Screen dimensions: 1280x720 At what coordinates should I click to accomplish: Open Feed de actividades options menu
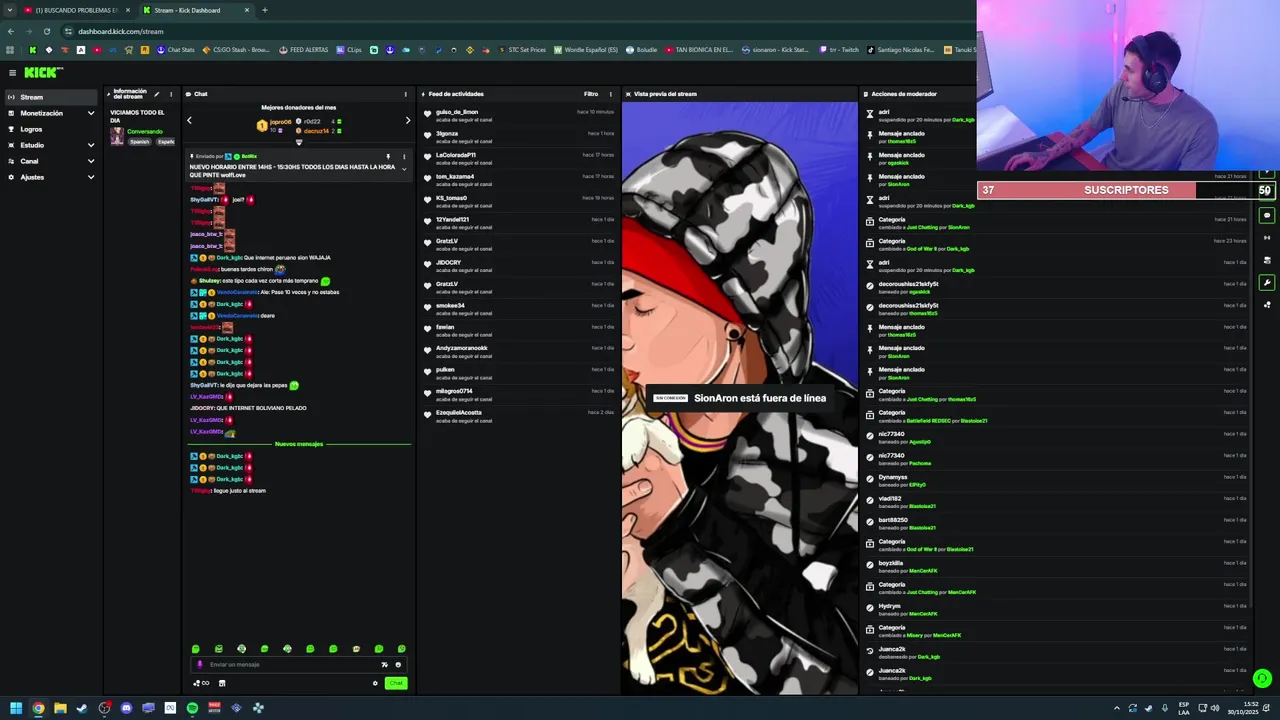tap(610, 94)
